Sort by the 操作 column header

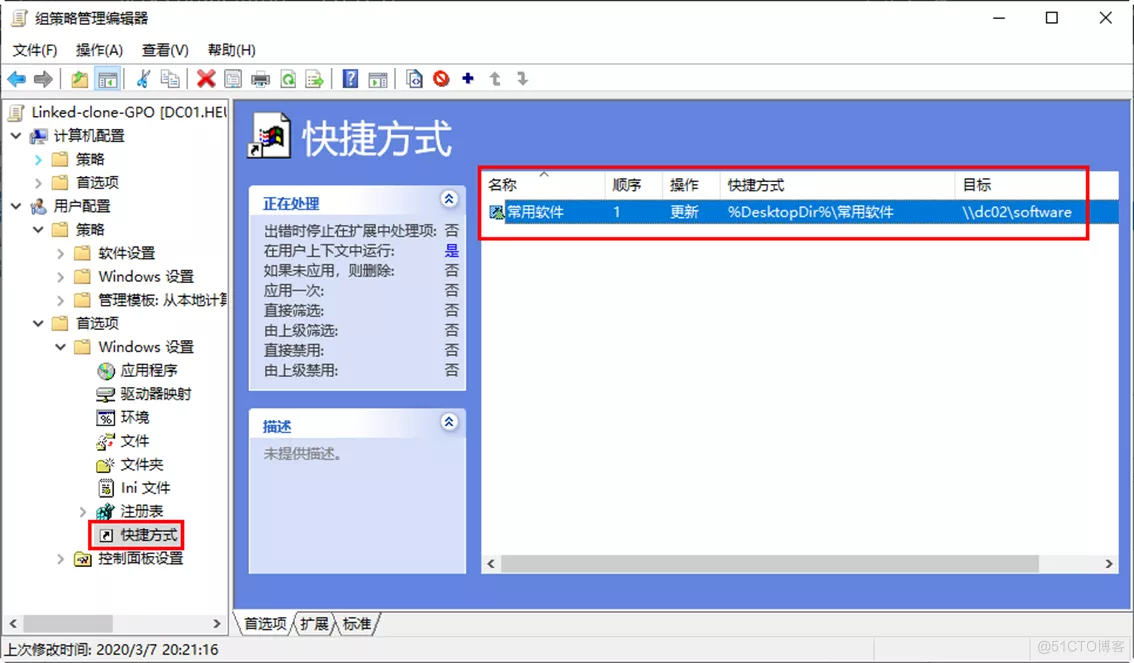pyautogui.click(x=691, y=185)
